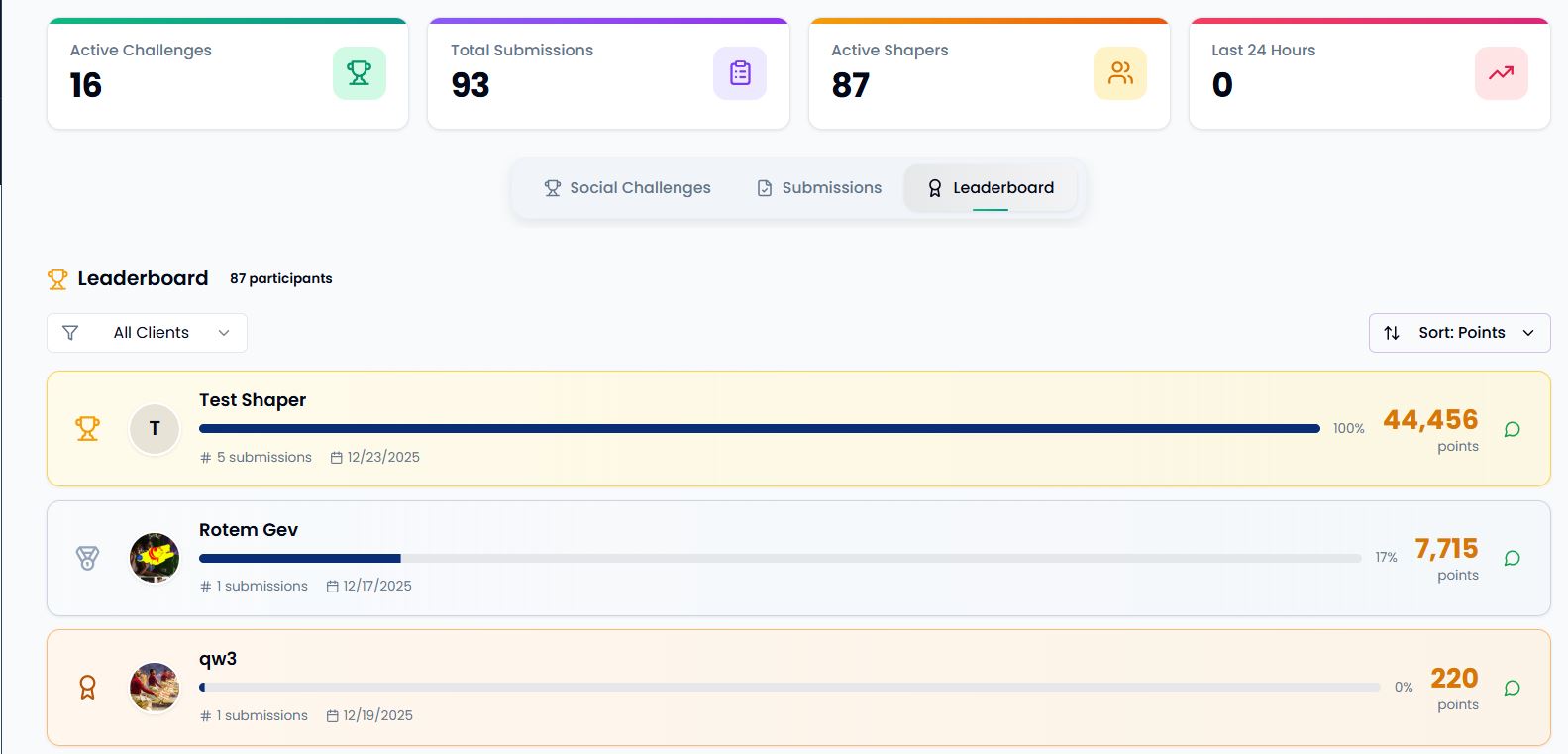1568x754 pixels.
Task: Open the All Clients filter dropdown
Action: tap(147, 333)
